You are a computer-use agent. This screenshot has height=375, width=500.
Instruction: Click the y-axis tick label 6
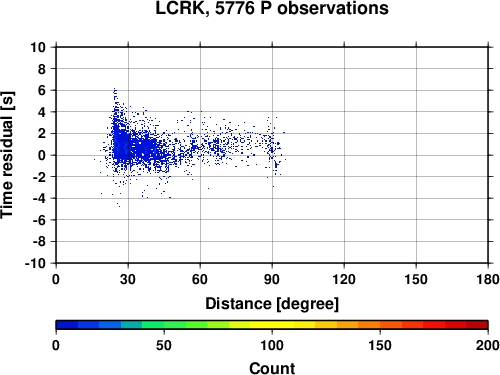(x=42, y=90)
